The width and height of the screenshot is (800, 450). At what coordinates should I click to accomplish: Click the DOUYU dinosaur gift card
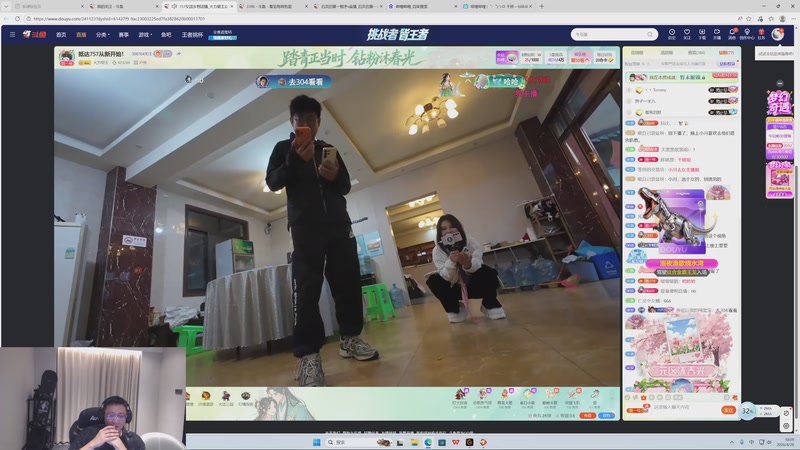[x=681, y=221]
